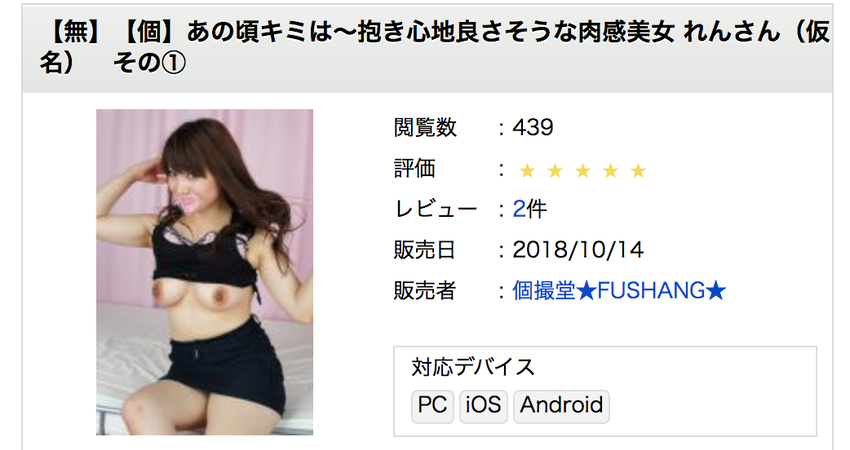Click the レビュー label
850x450 pixels.
click(x=436, y=209)
